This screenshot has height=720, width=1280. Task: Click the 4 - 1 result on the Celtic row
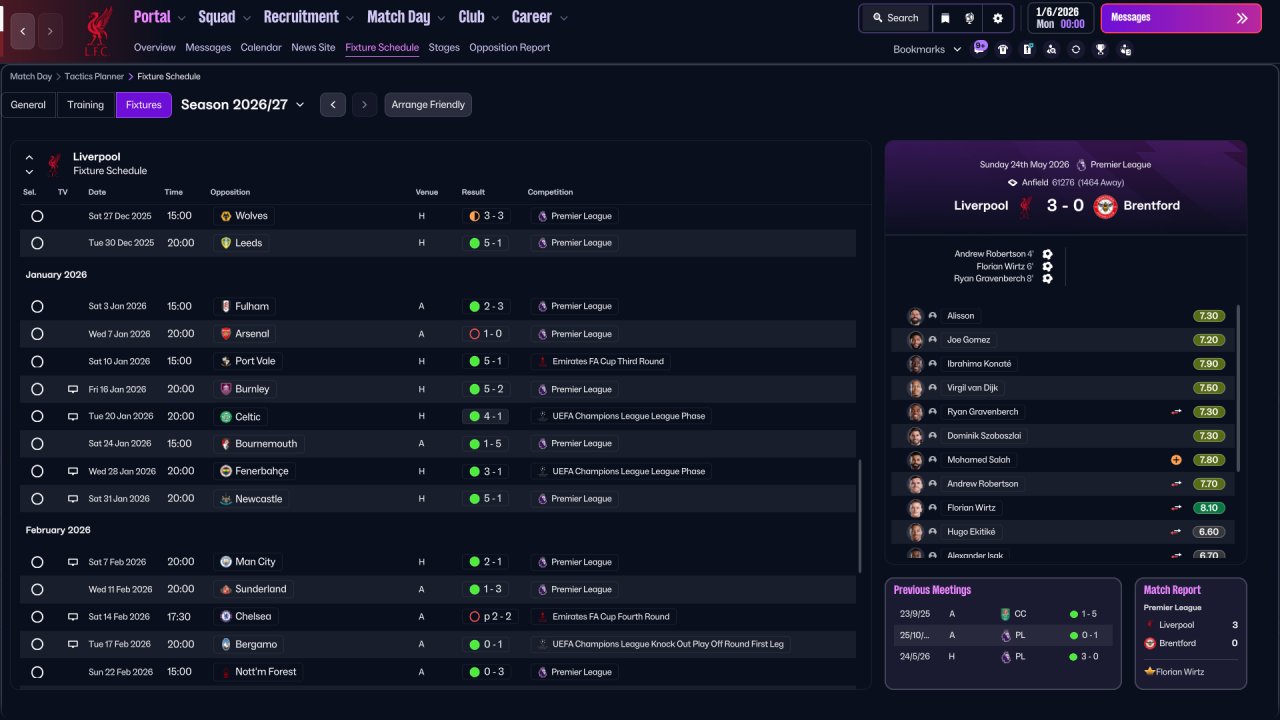click(486, 417)
